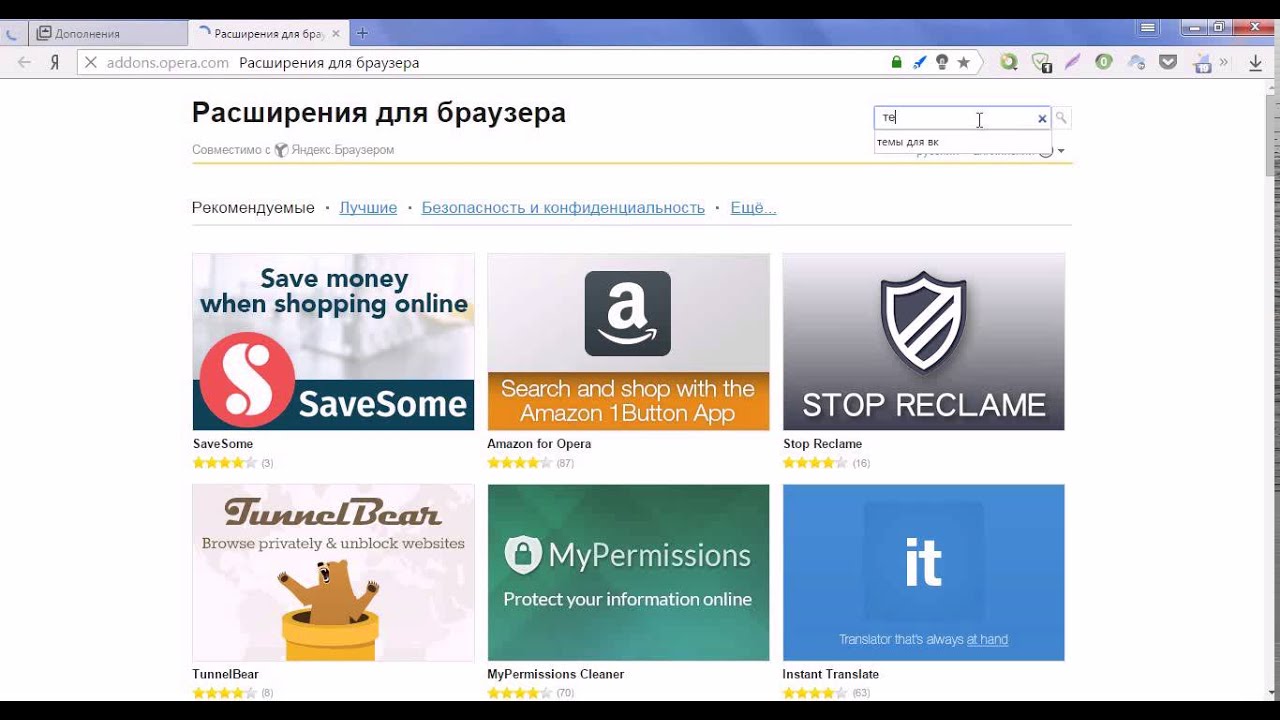This screenshot has width=1280, height=720.
Task: Open the green circular extension with arrow
Action: pyautogui.click(x=1009, y=62)
